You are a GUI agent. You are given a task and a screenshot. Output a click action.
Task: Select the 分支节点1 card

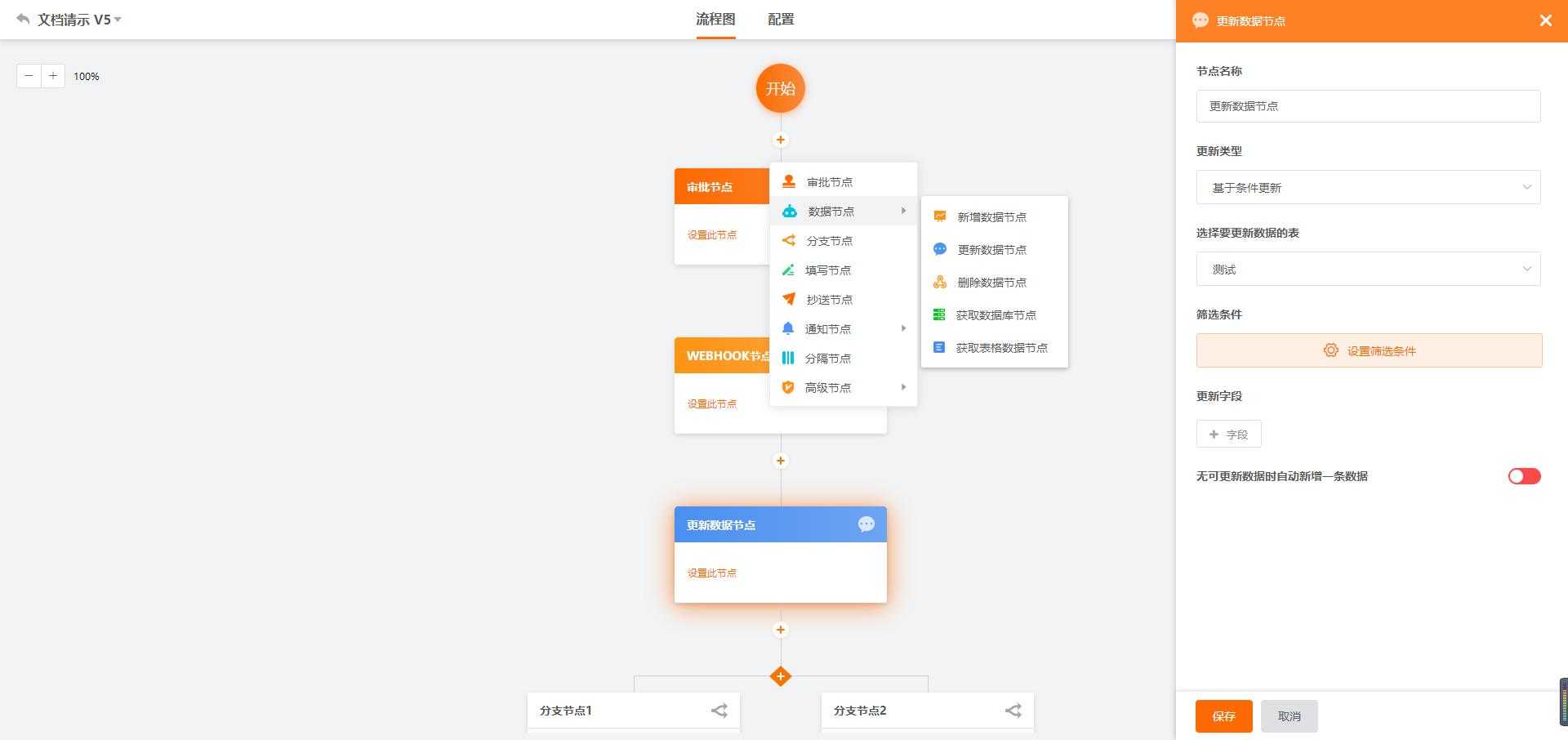point(634,711)
